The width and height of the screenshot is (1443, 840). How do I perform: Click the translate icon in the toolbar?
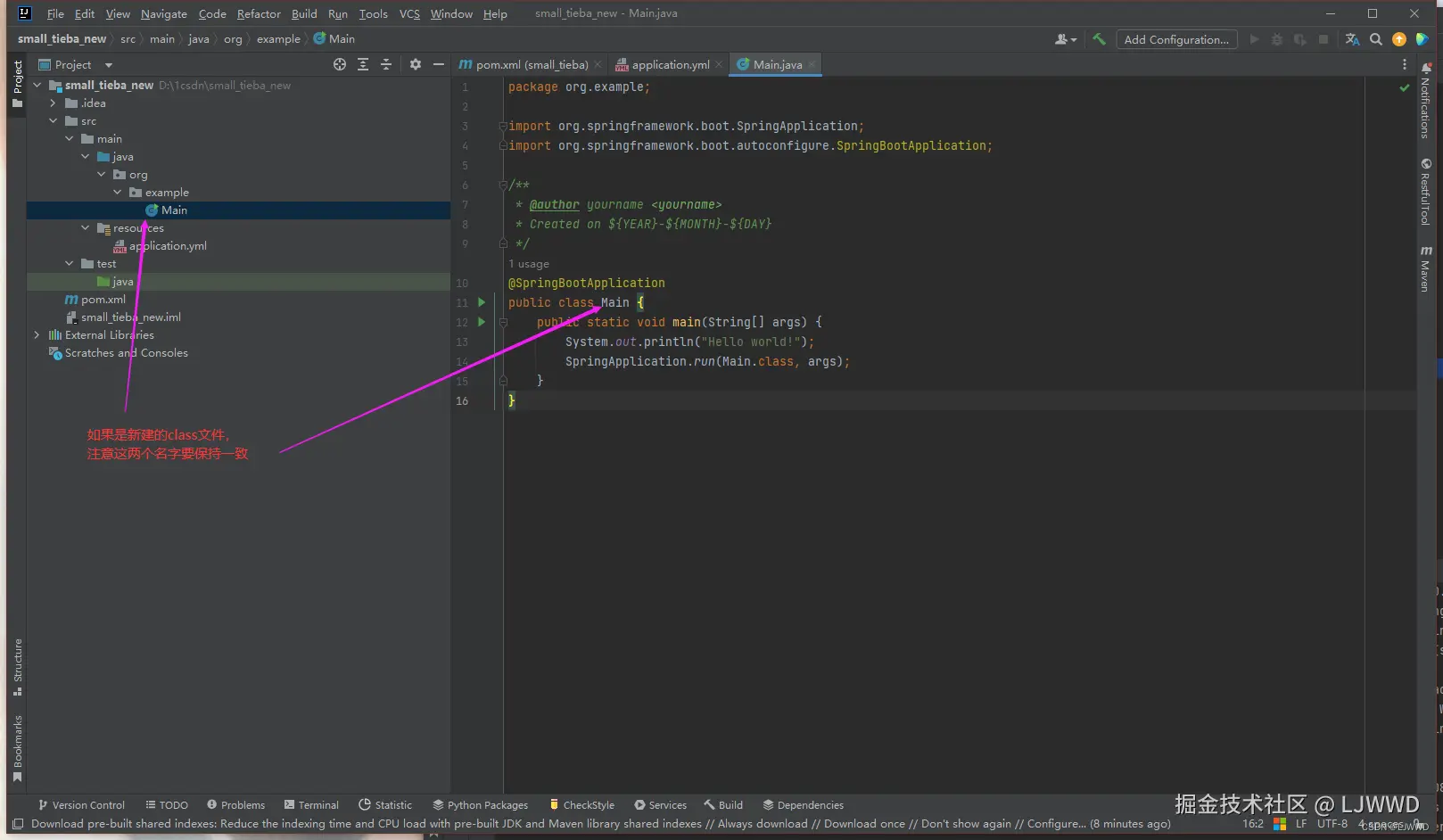tap(1352, 39)
